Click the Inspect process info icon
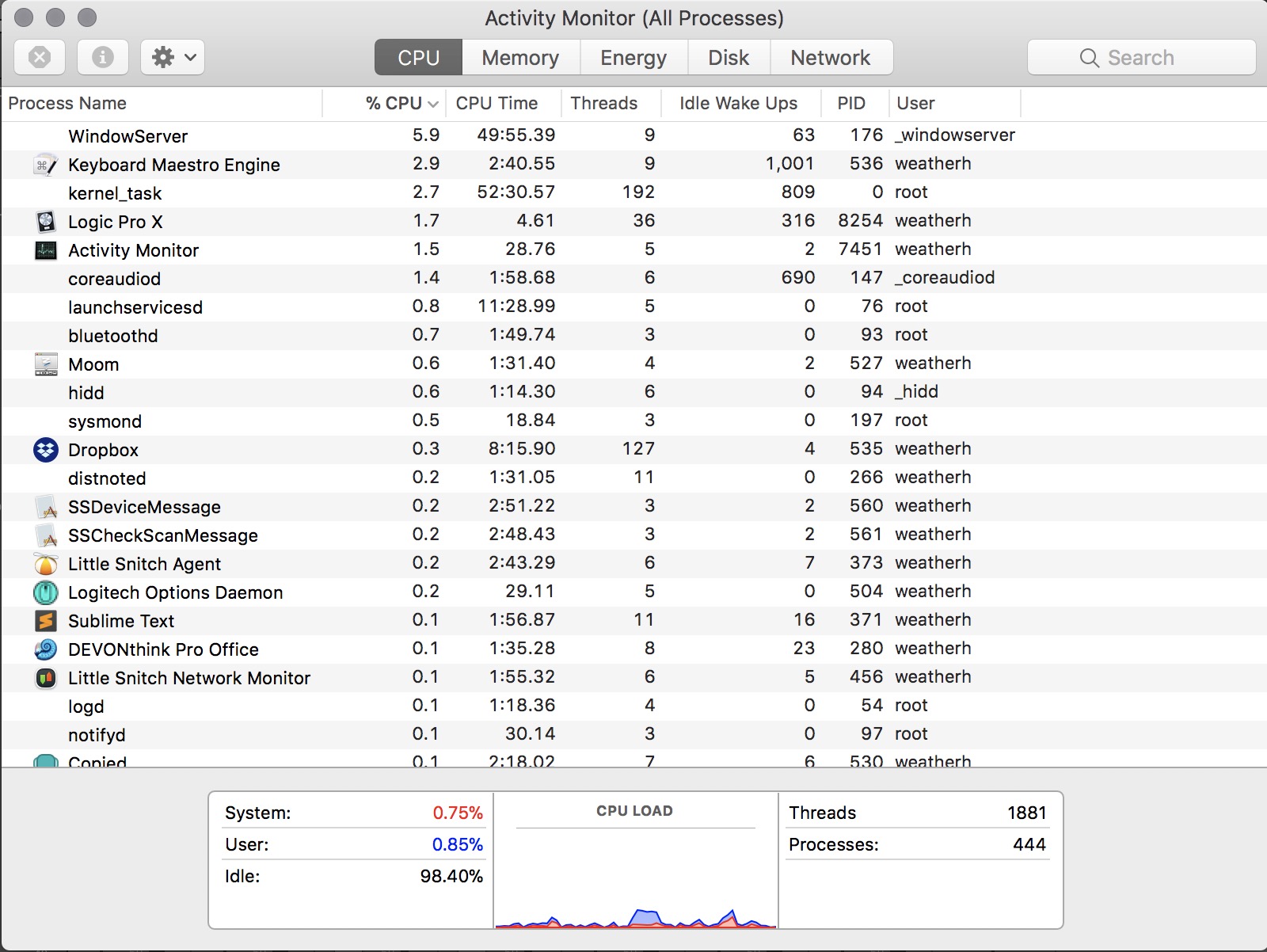 103,57
